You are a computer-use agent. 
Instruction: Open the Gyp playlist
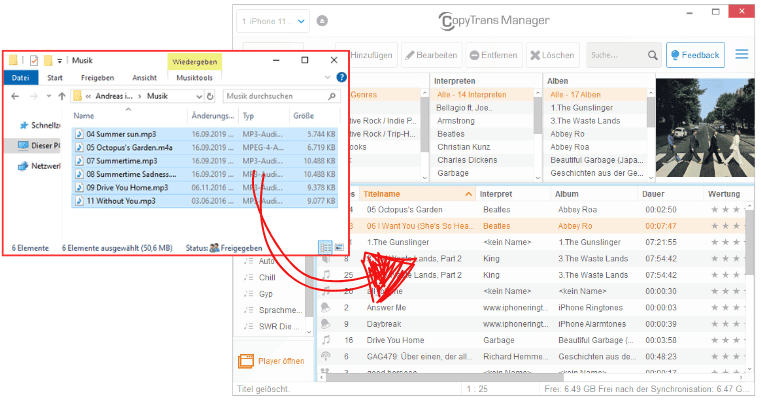click(265, 294)
